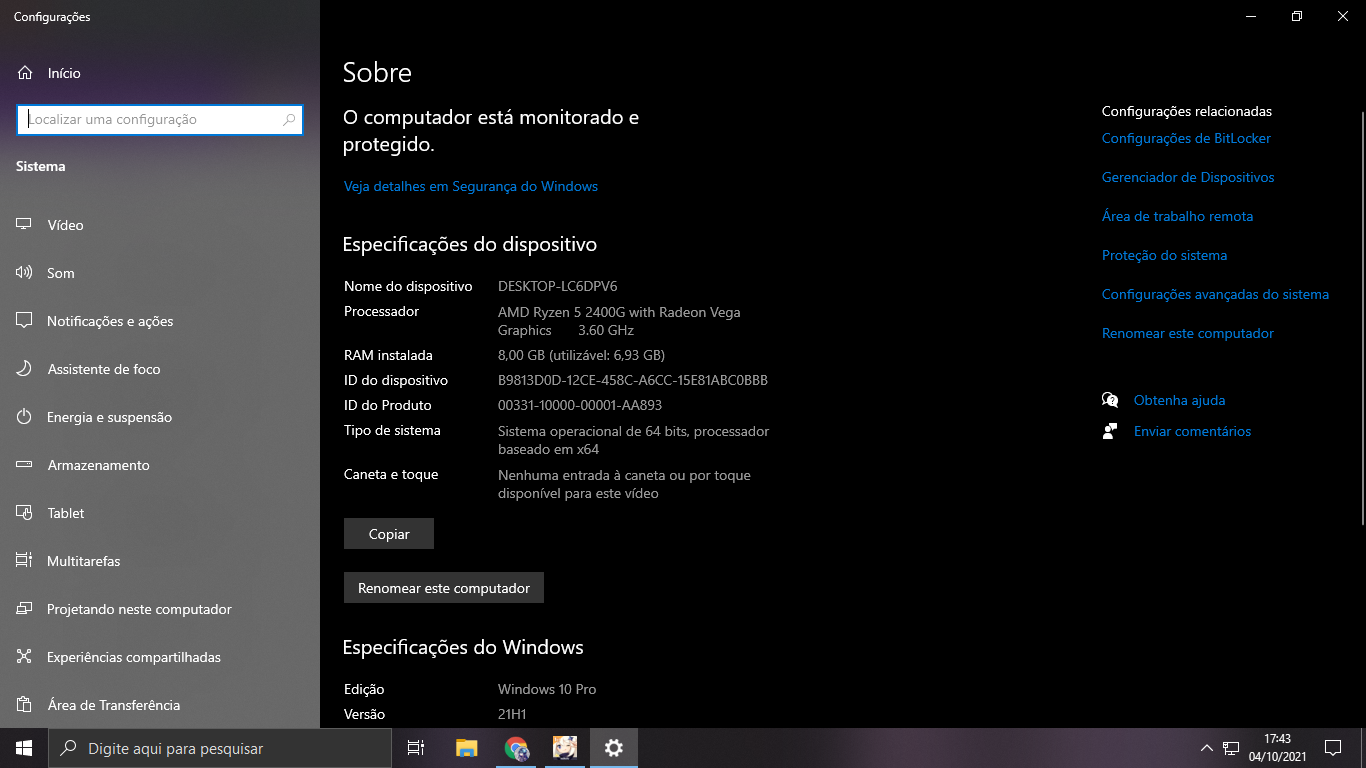Screen dimensions: 1366x768
Task: Open the Windows Start menu
Action: click(24, 748)
